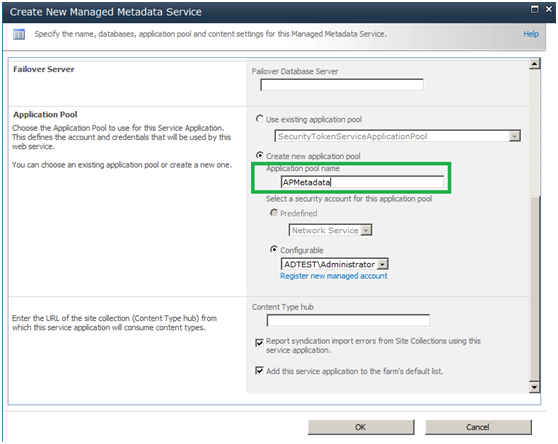Click the scrollbar down arrow
The image size is (558, 444).
coord(534,387)
